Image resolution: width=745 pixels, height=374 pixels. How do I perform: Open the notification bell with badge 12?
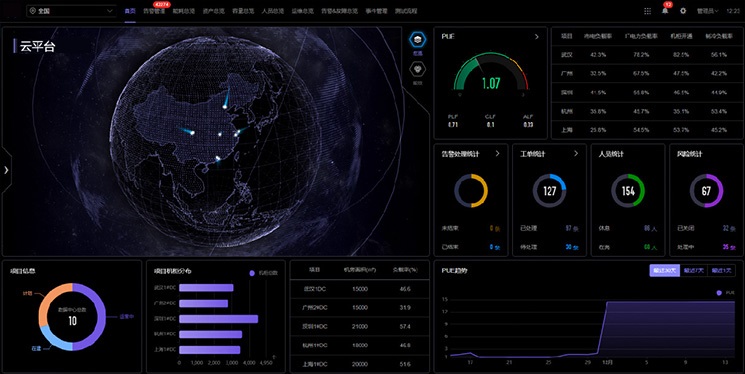tap(665, 11)
